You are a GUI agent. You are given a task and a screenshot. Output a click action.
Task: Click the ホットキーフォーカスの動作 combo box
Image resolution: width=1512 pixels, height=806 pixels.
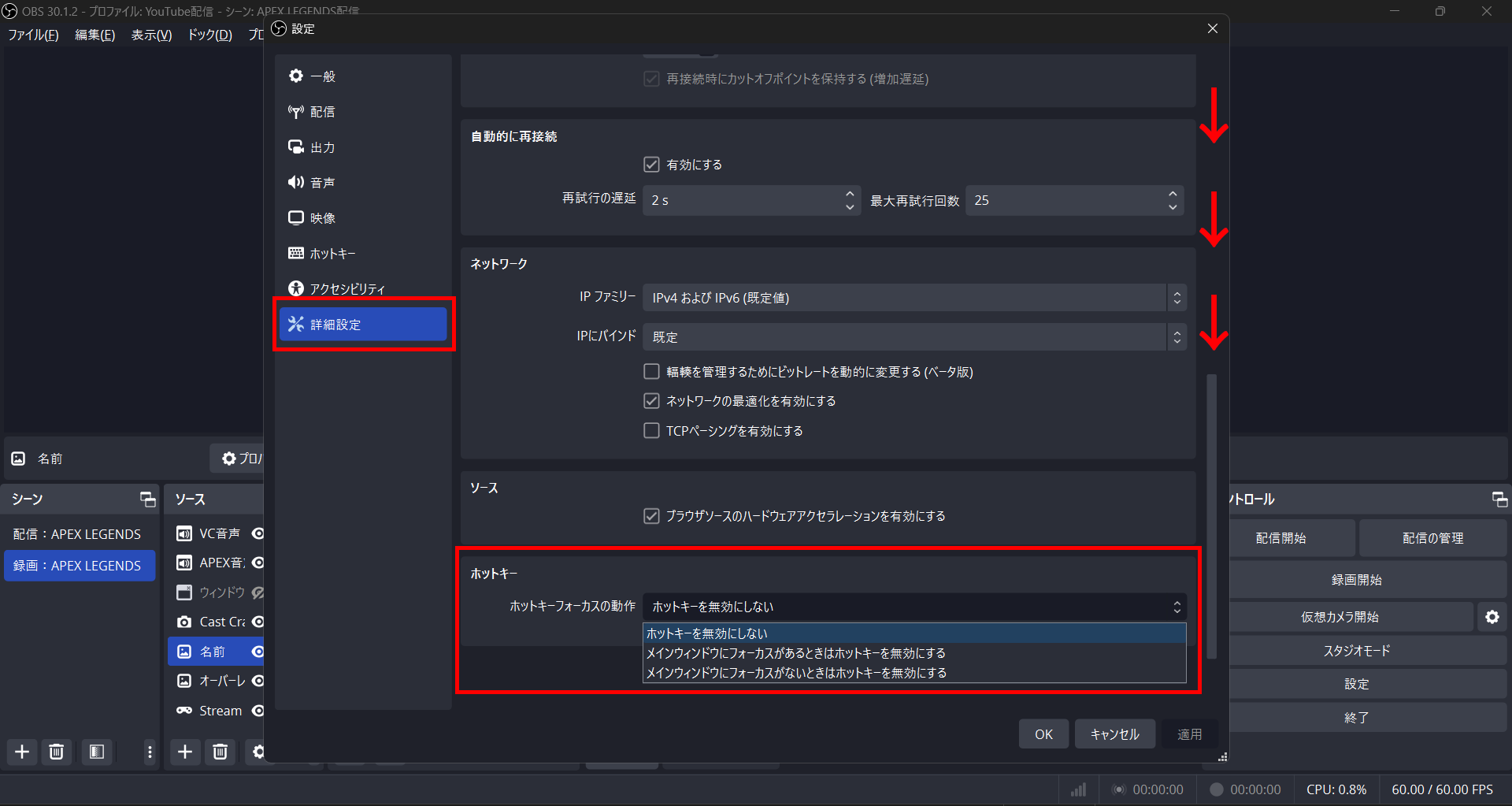point(914,607)
